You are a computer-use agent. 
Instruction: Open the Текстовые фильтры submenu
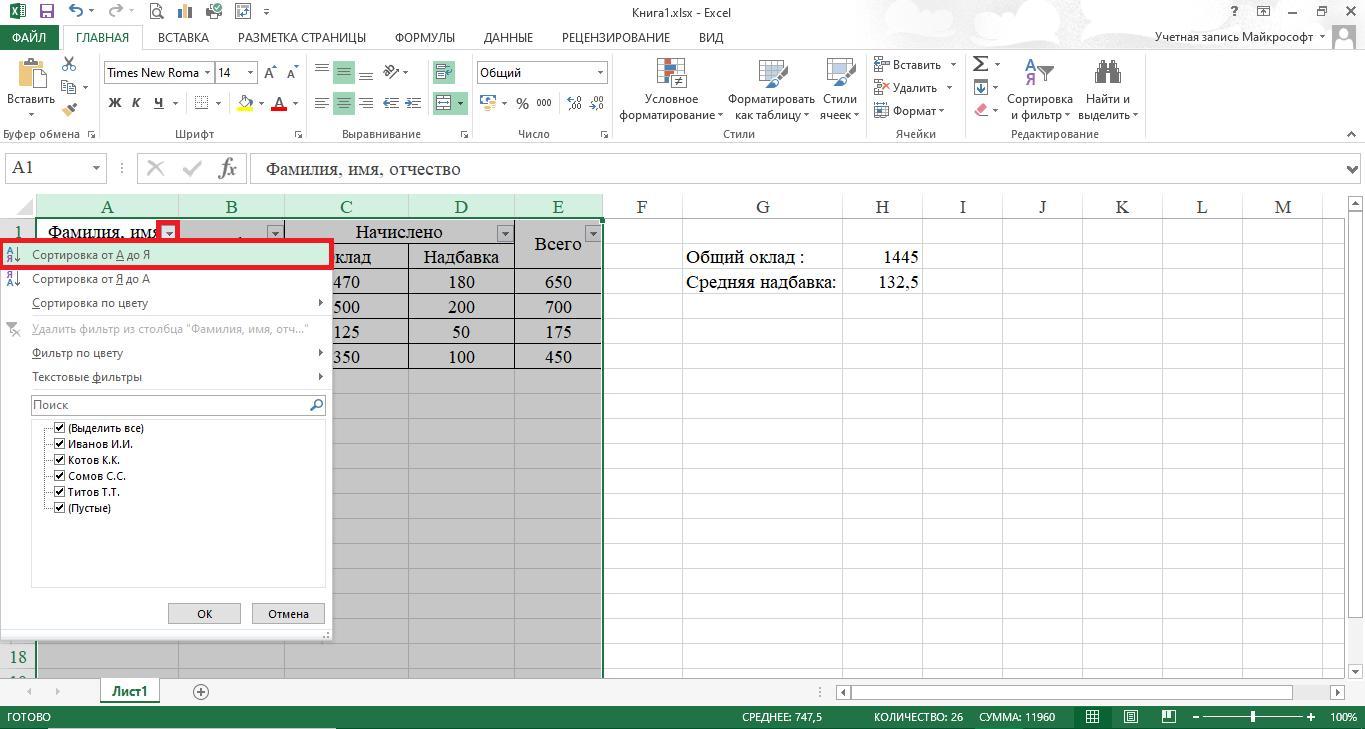click(166, 377)
